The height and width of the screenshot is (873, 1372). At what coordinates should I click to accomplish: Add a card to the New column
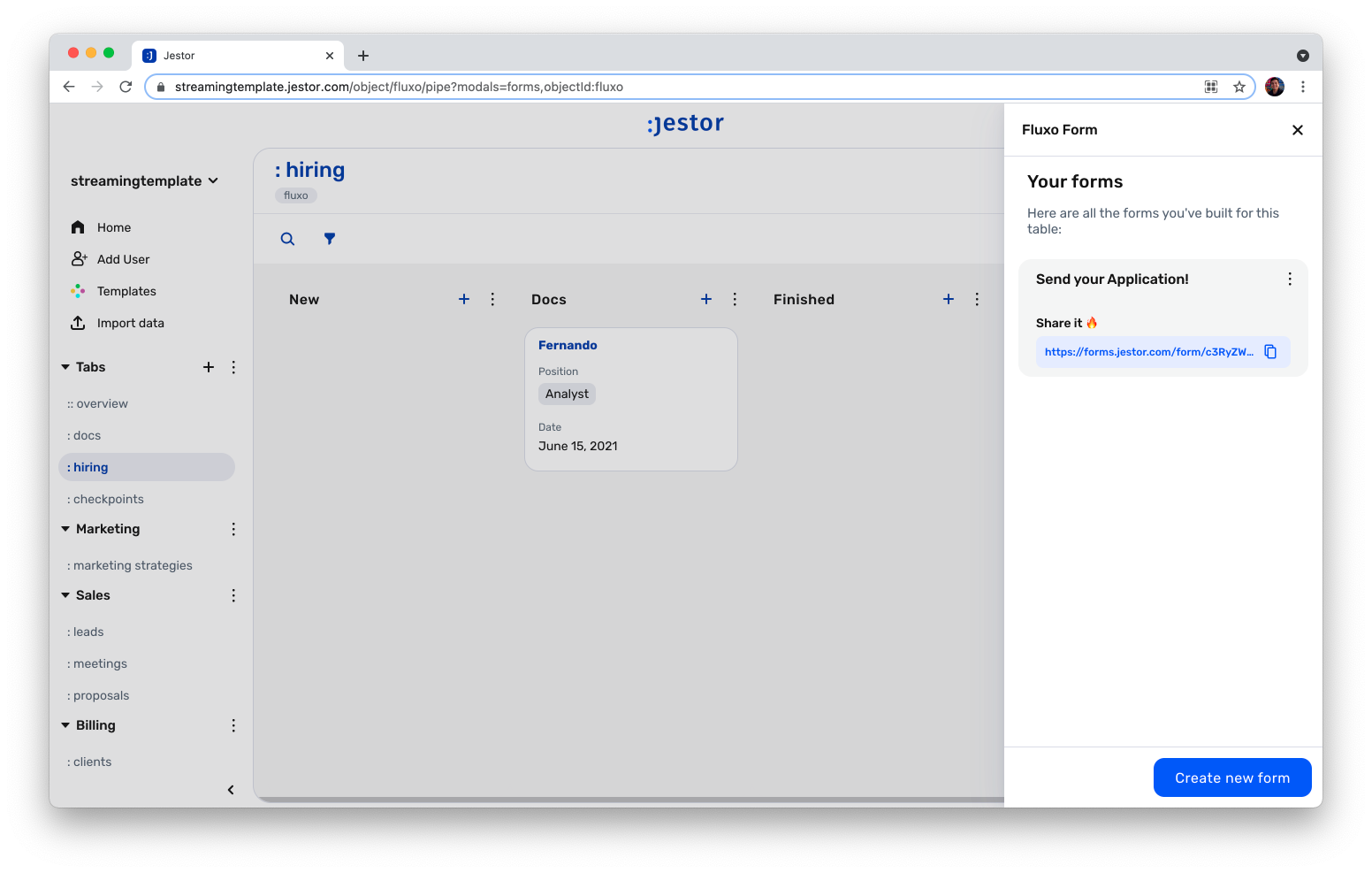click(464, 299)
